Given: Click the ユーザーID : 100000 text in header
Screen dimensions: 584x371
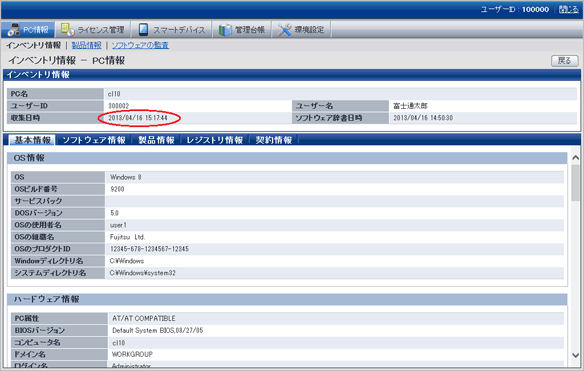Looking at the screenshot, I should [x=514, y=9].
